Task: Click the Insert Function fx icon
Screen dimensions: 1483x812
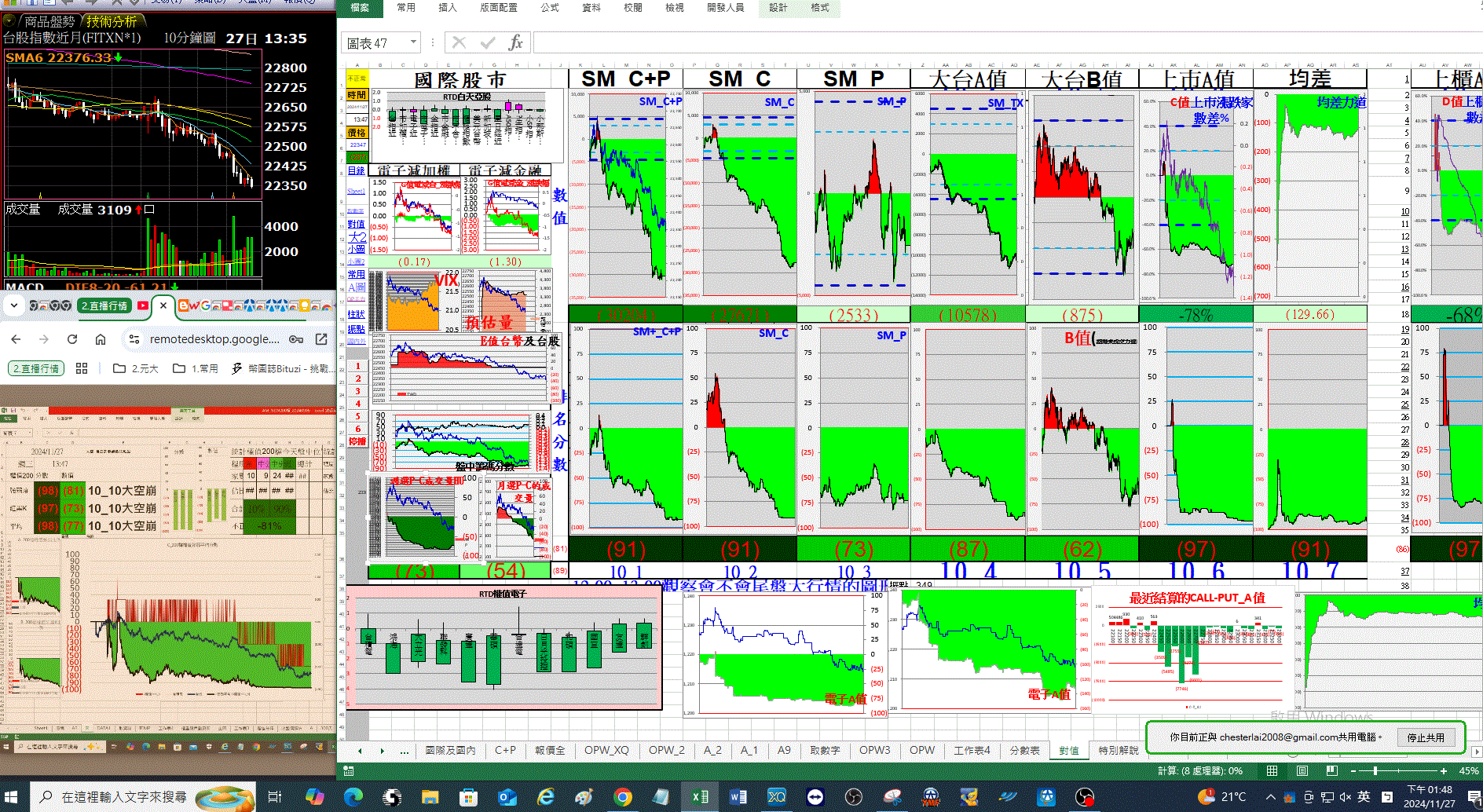Action: tap(515, 42)
